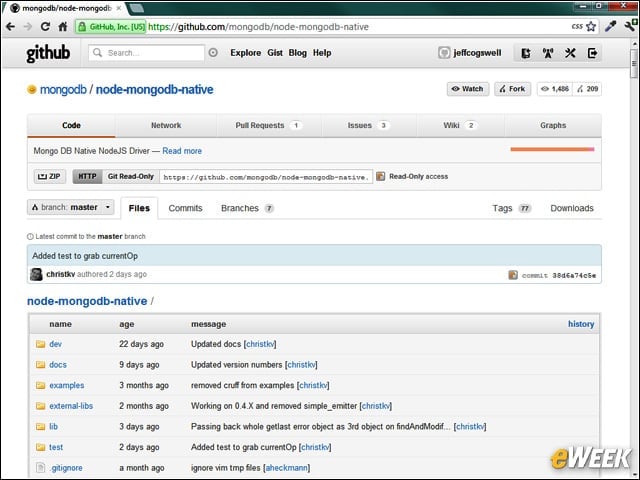The width and height of the screenshot is (640, 480).
Task: Click the history link in file table
Action: point(581,324)
